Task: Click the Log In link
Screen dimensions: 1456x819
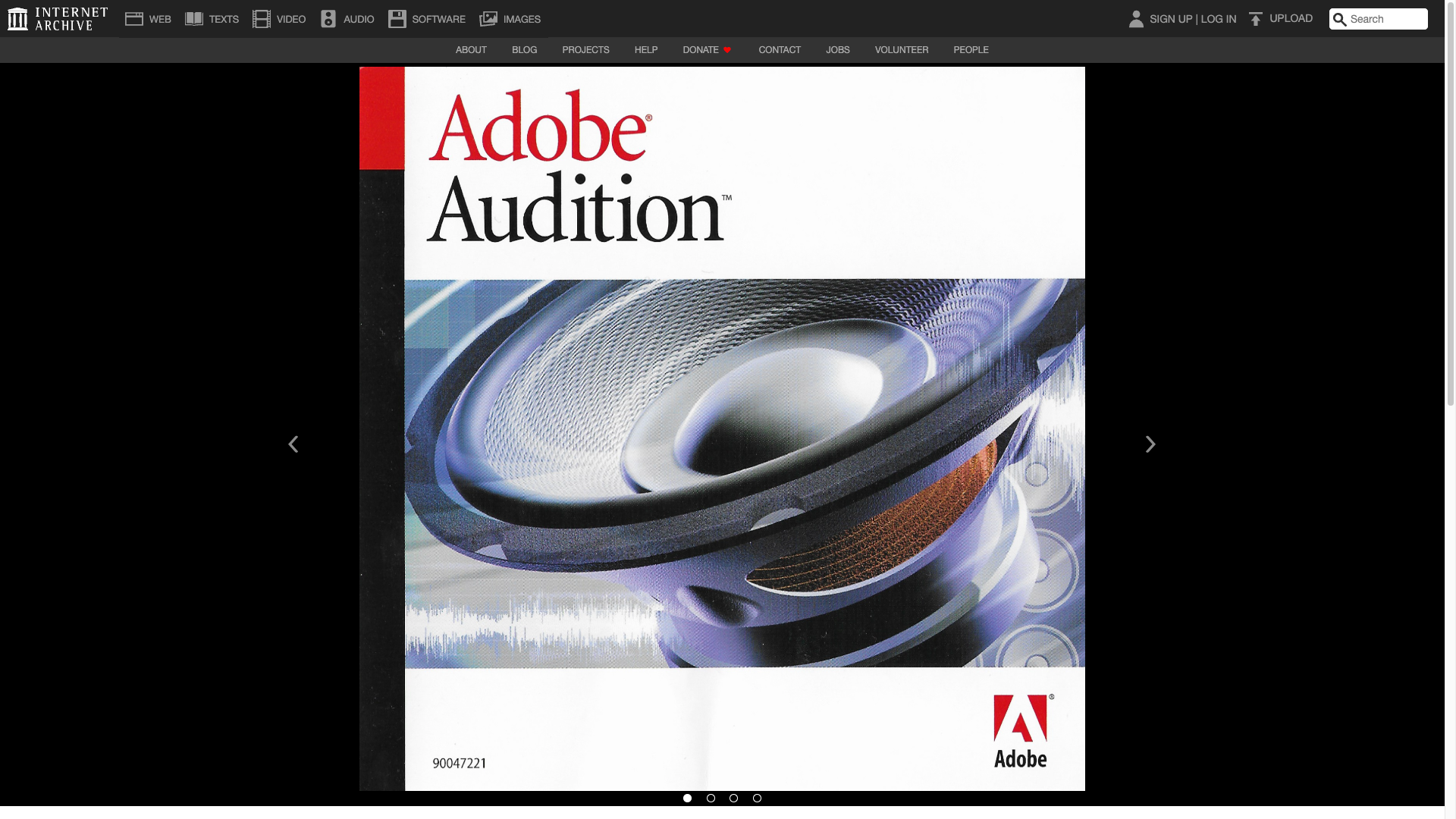Action: 1219,19
